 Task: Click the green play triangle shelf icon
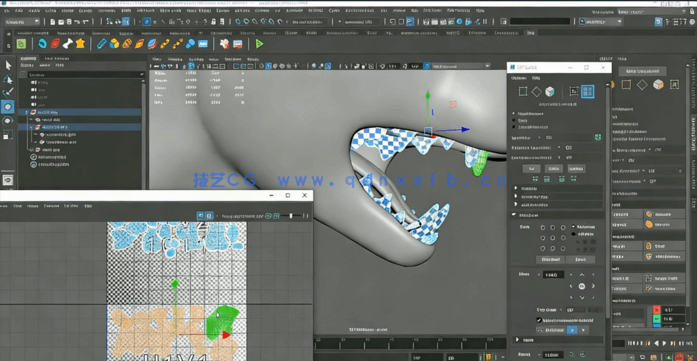pyautogui.click(x=259, y=44)
